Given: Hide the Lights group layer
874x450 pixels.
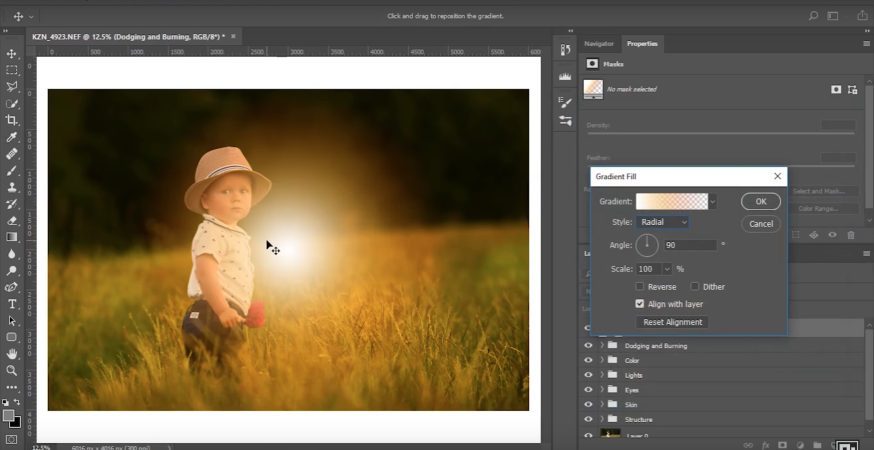Looking at the screenshot, I should [x=588, y=375].
